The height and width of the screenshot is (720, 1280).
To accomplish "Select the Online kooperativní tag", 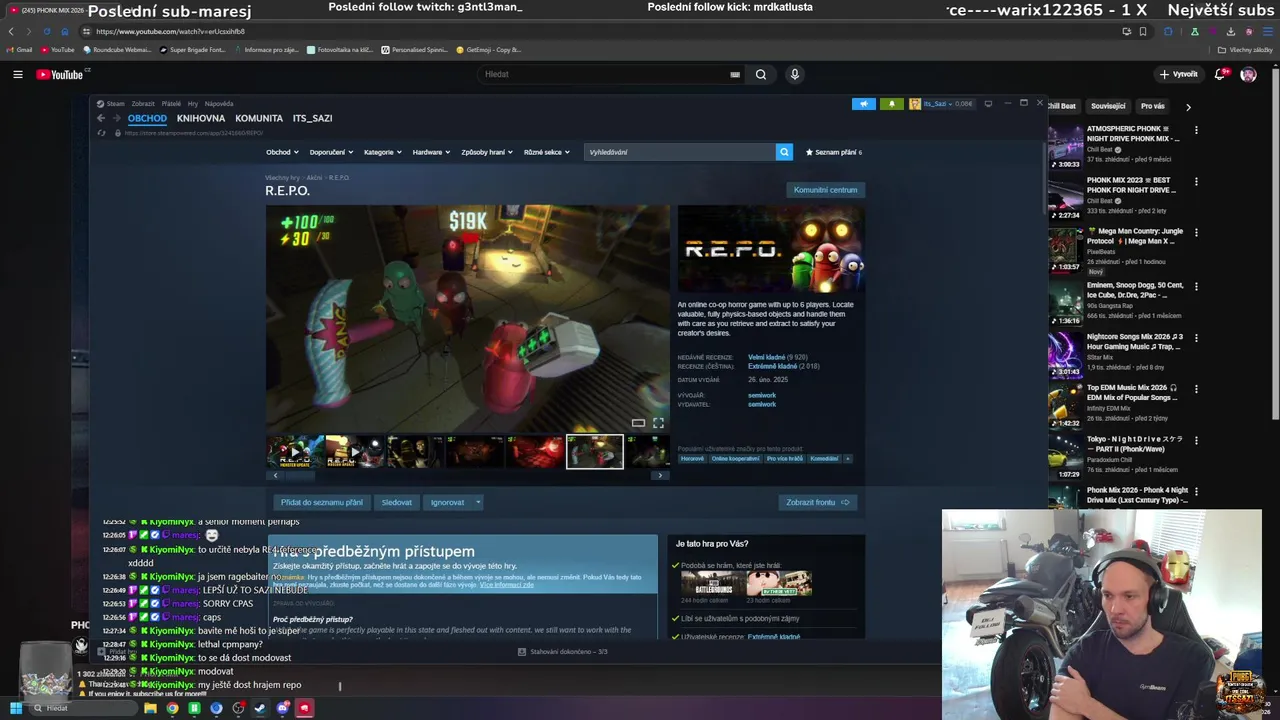I will tap(735, 459).
